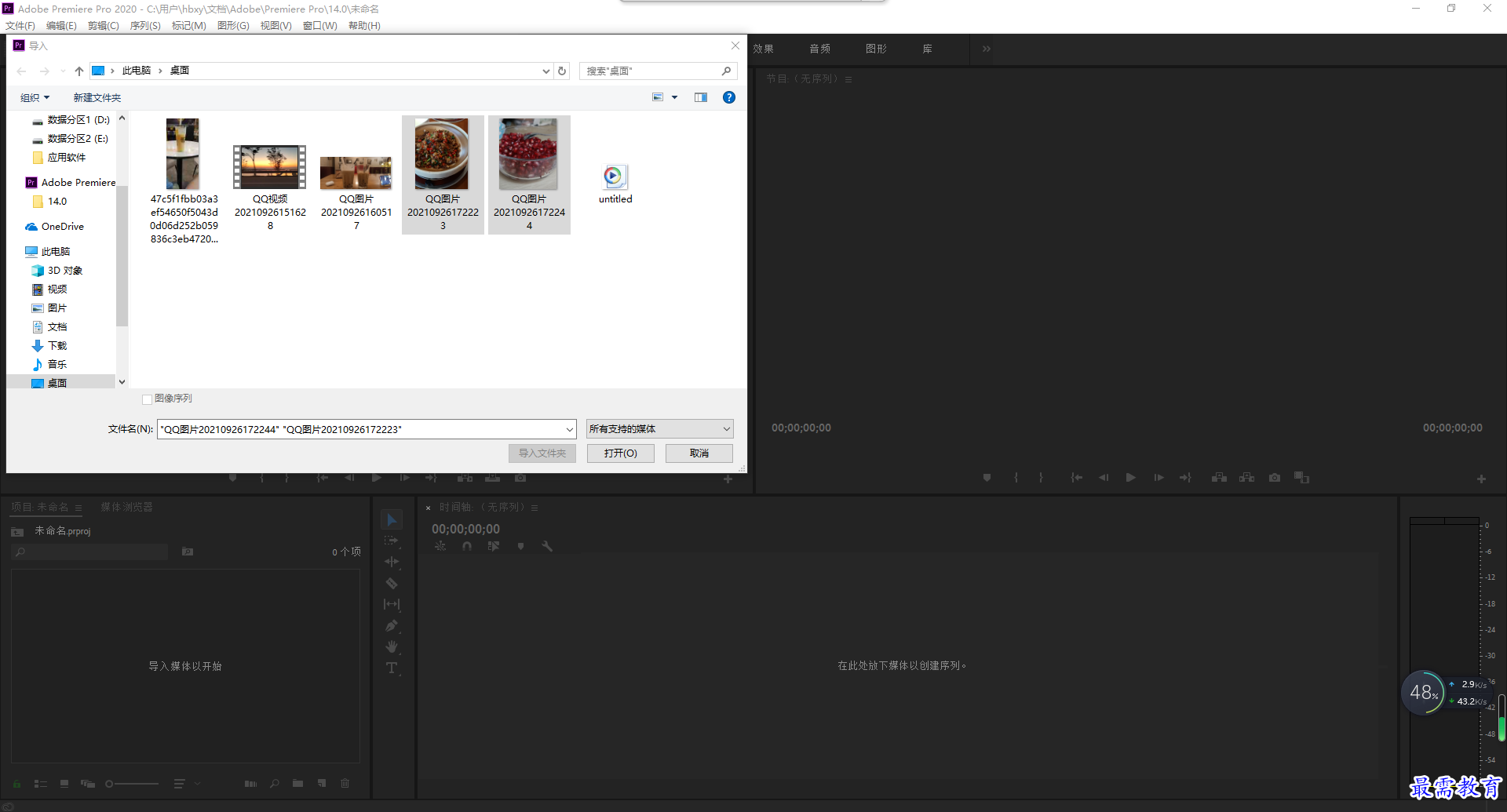Switch project panel to list view
This screenshot has height=812, width=1507.
coord(41,783)
